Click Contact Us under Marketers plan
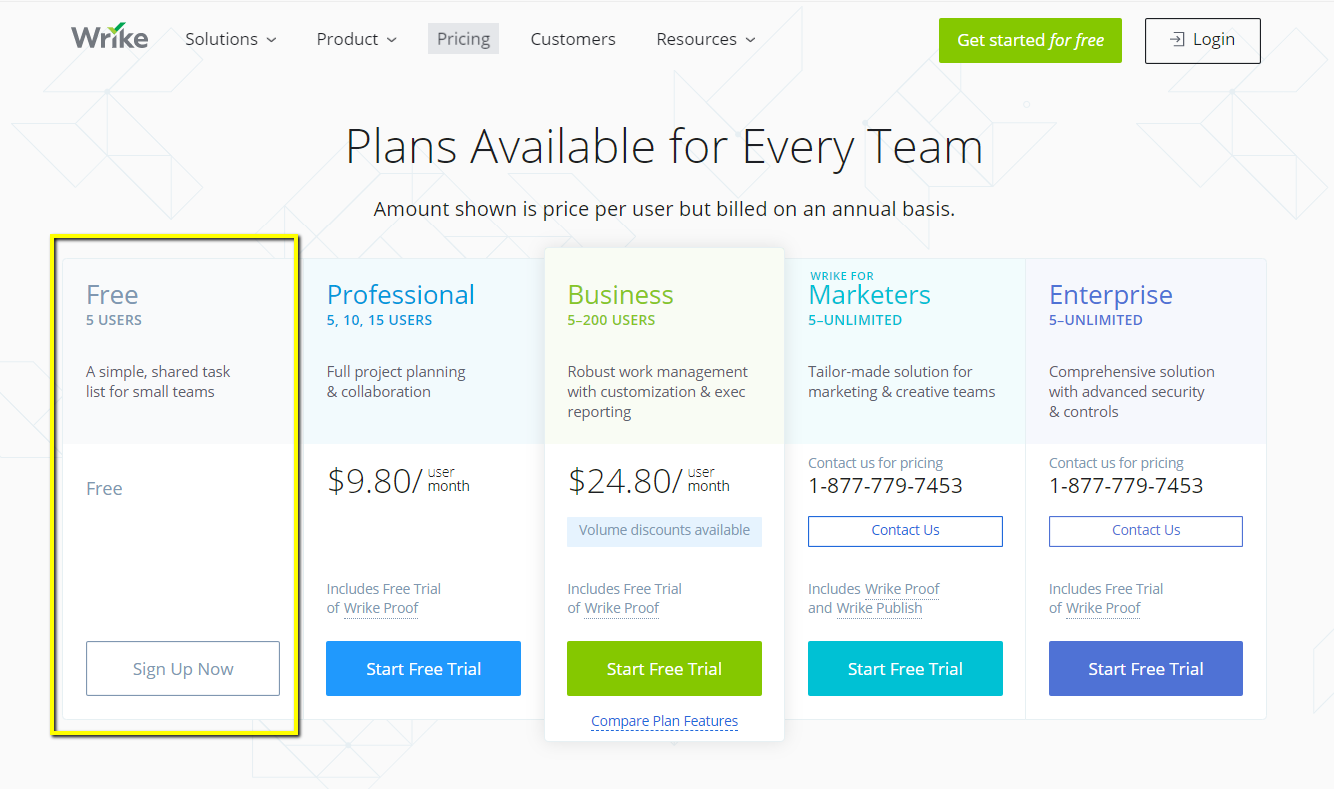Screen dimensions: 1334x789 pyautogui.click(x=905, y=531)
